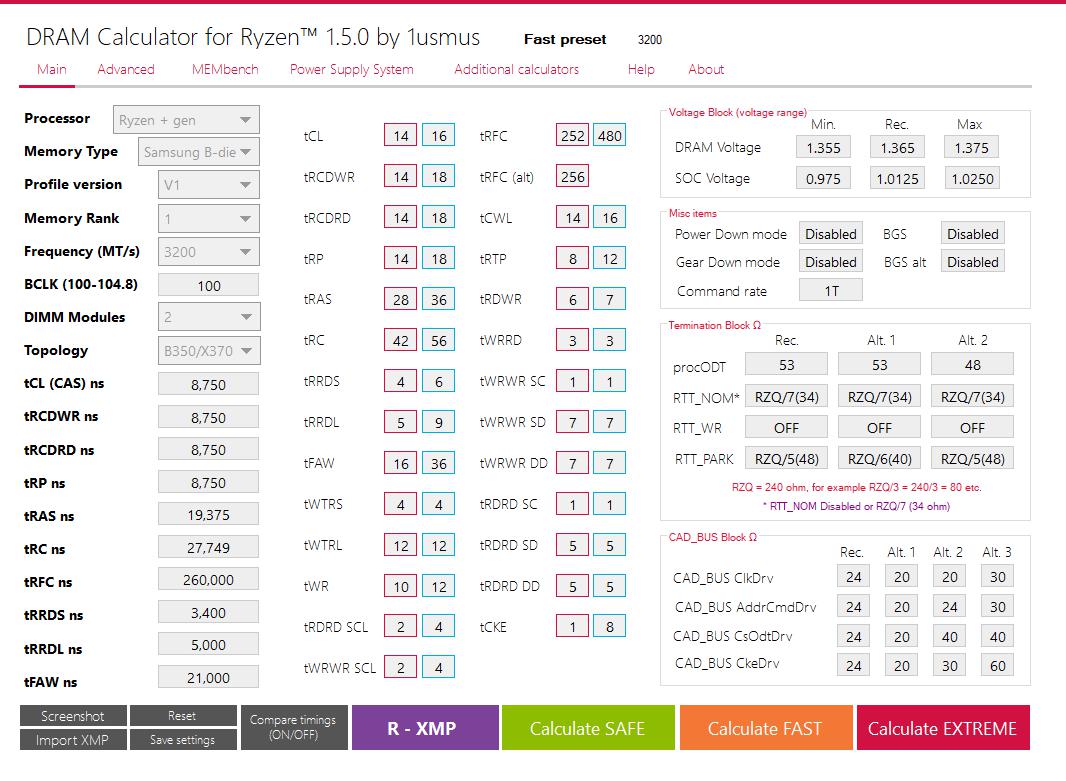
Task: Click the BGS alt Disabled field
Action: (973, 262)
